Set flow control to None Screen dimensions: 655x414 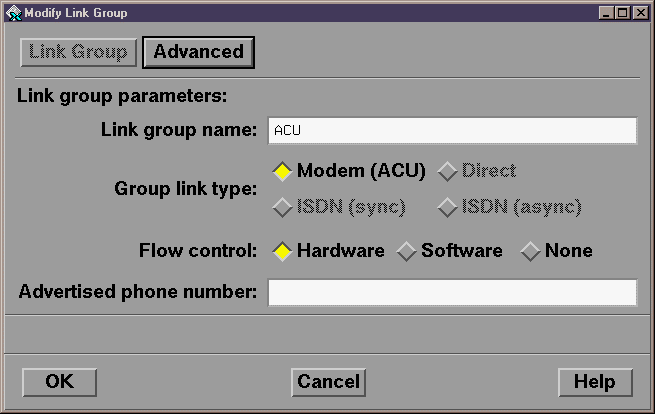(556, 251)
